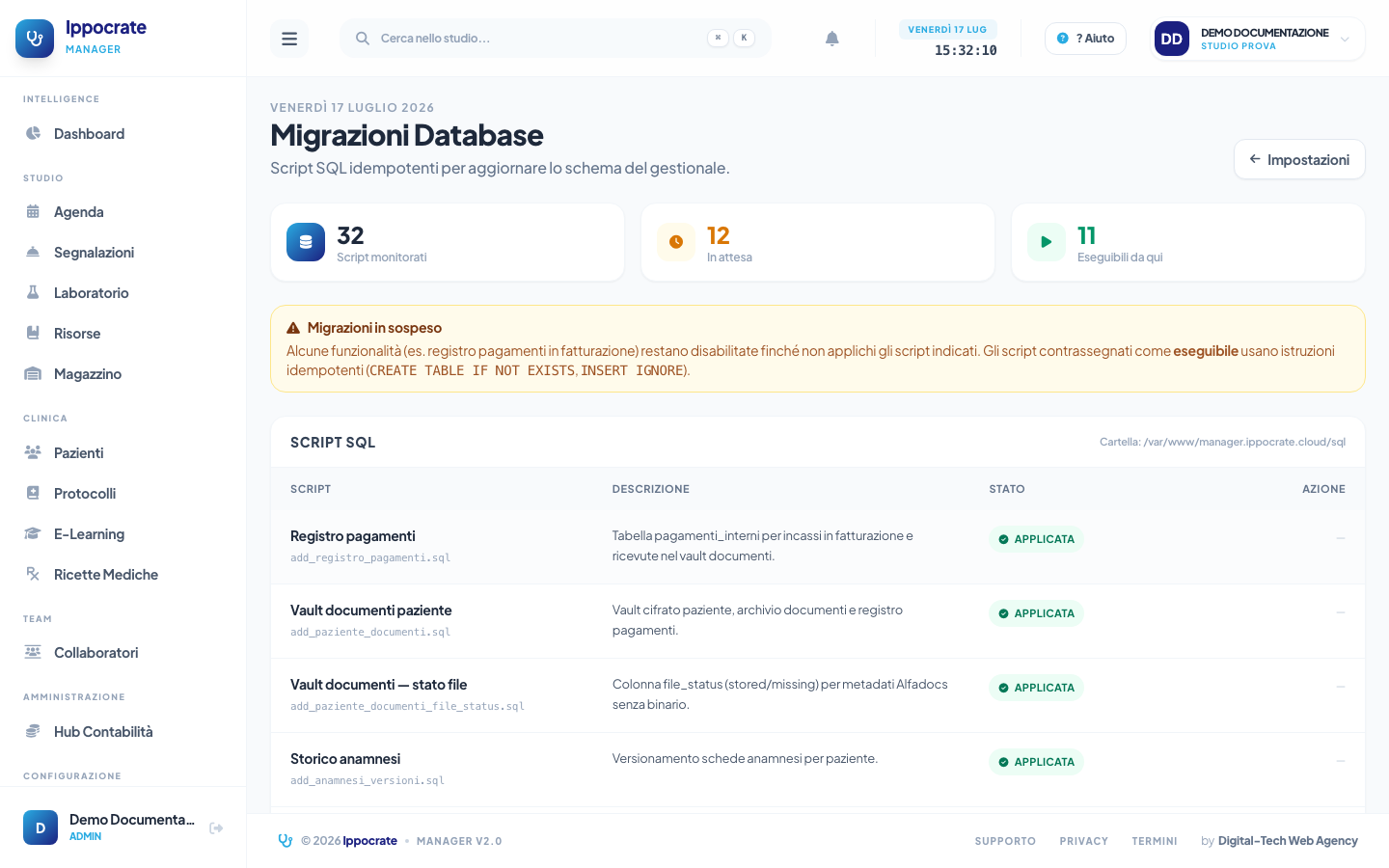Open the Privacy footer link
The width and height of the screenshot is (1389, 868).
click(1083, 841)
